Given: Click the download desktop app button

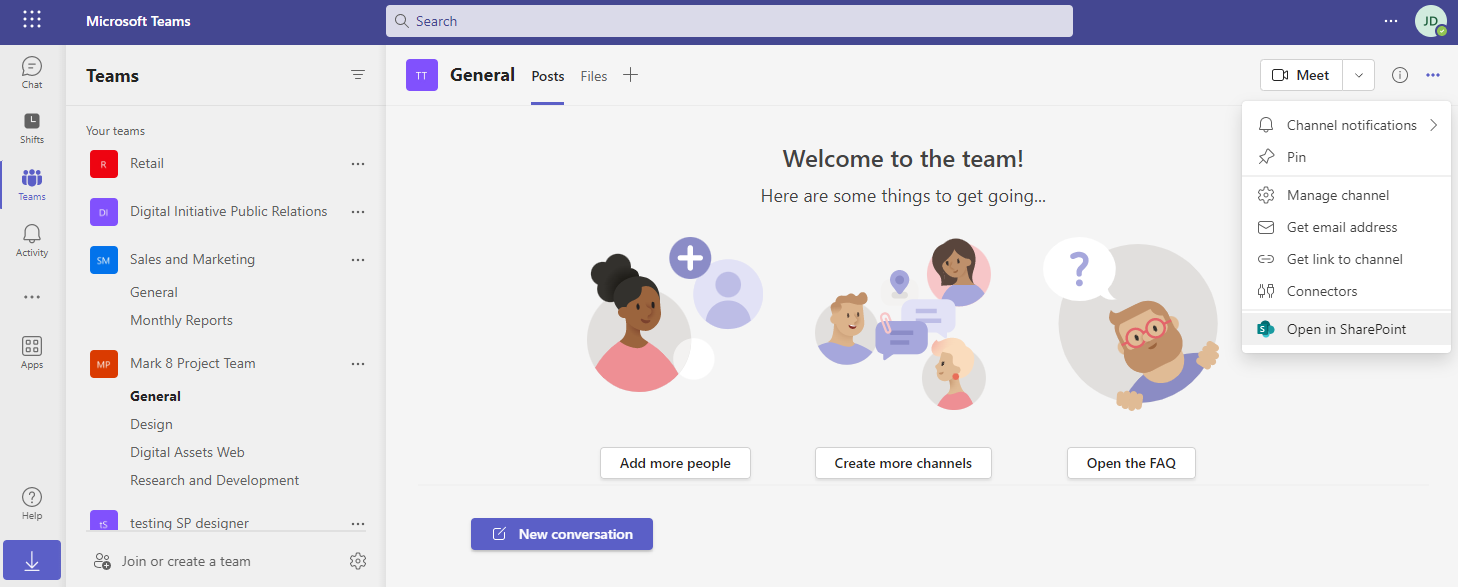Looking at the screenshot, I should point(32,561).
